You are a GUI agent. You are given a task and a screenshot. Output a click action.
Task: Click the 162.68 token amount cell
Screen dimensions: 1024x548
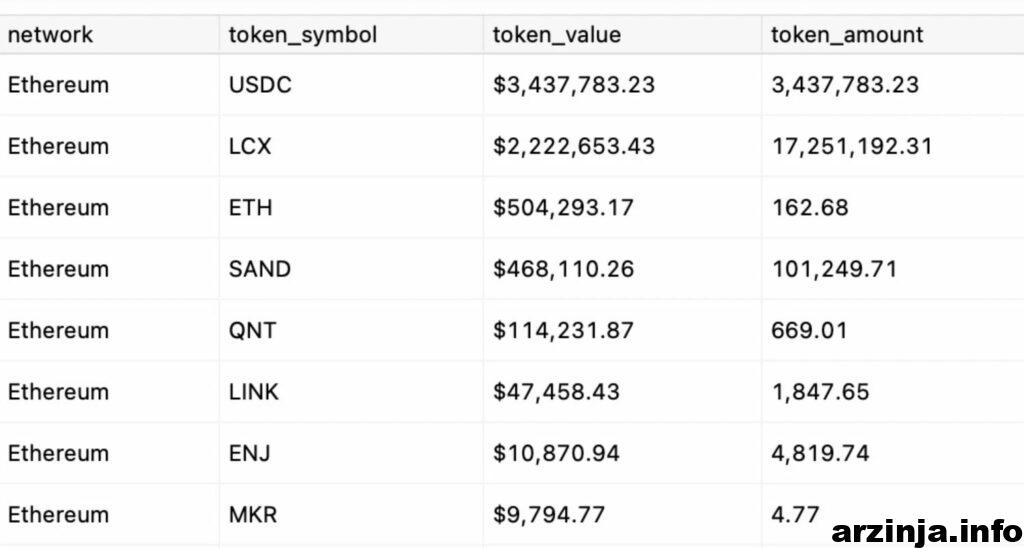click(893, 208)
